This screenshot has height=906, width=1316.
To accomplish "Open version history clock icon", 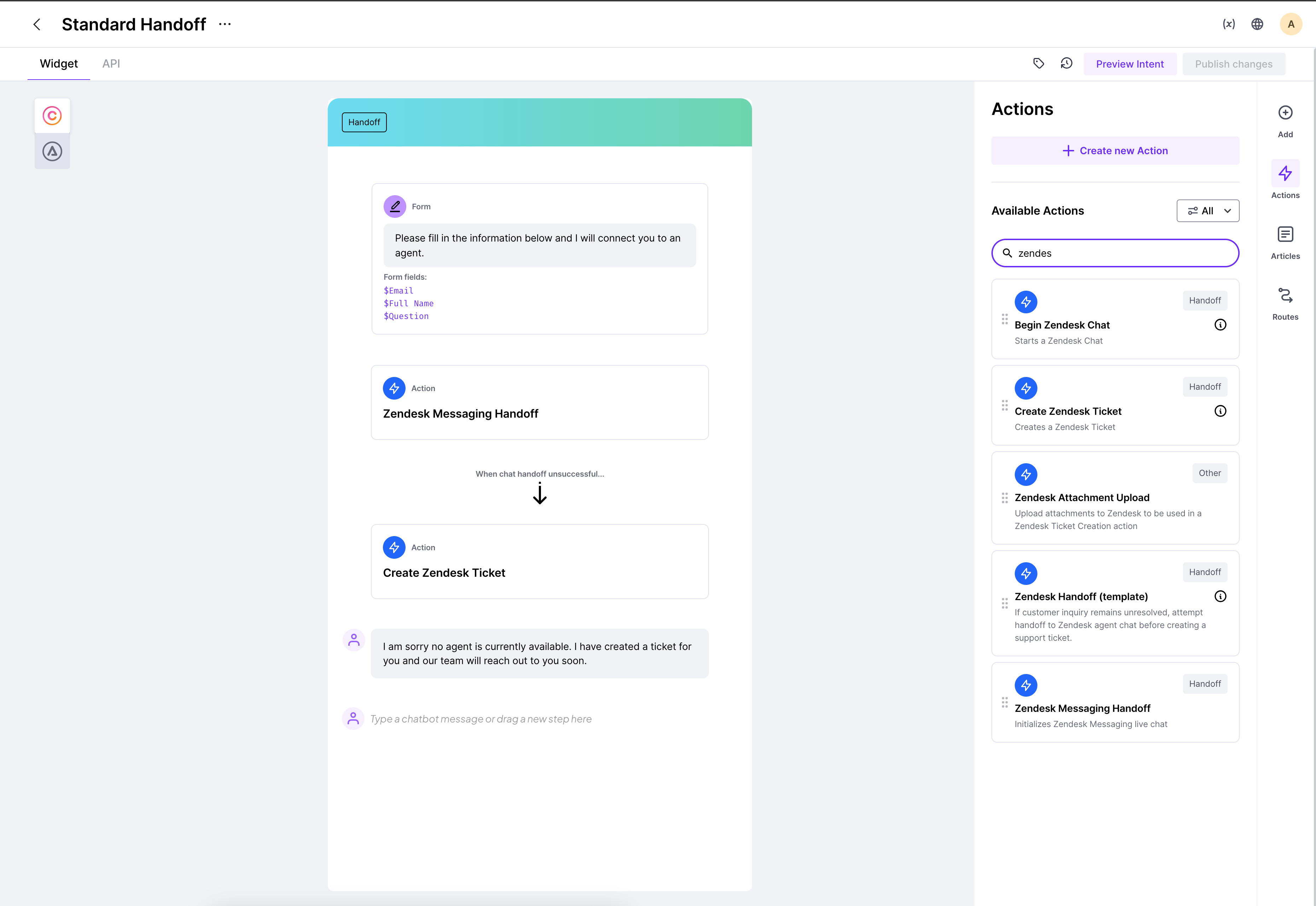I will click(x=1066, y=64).
